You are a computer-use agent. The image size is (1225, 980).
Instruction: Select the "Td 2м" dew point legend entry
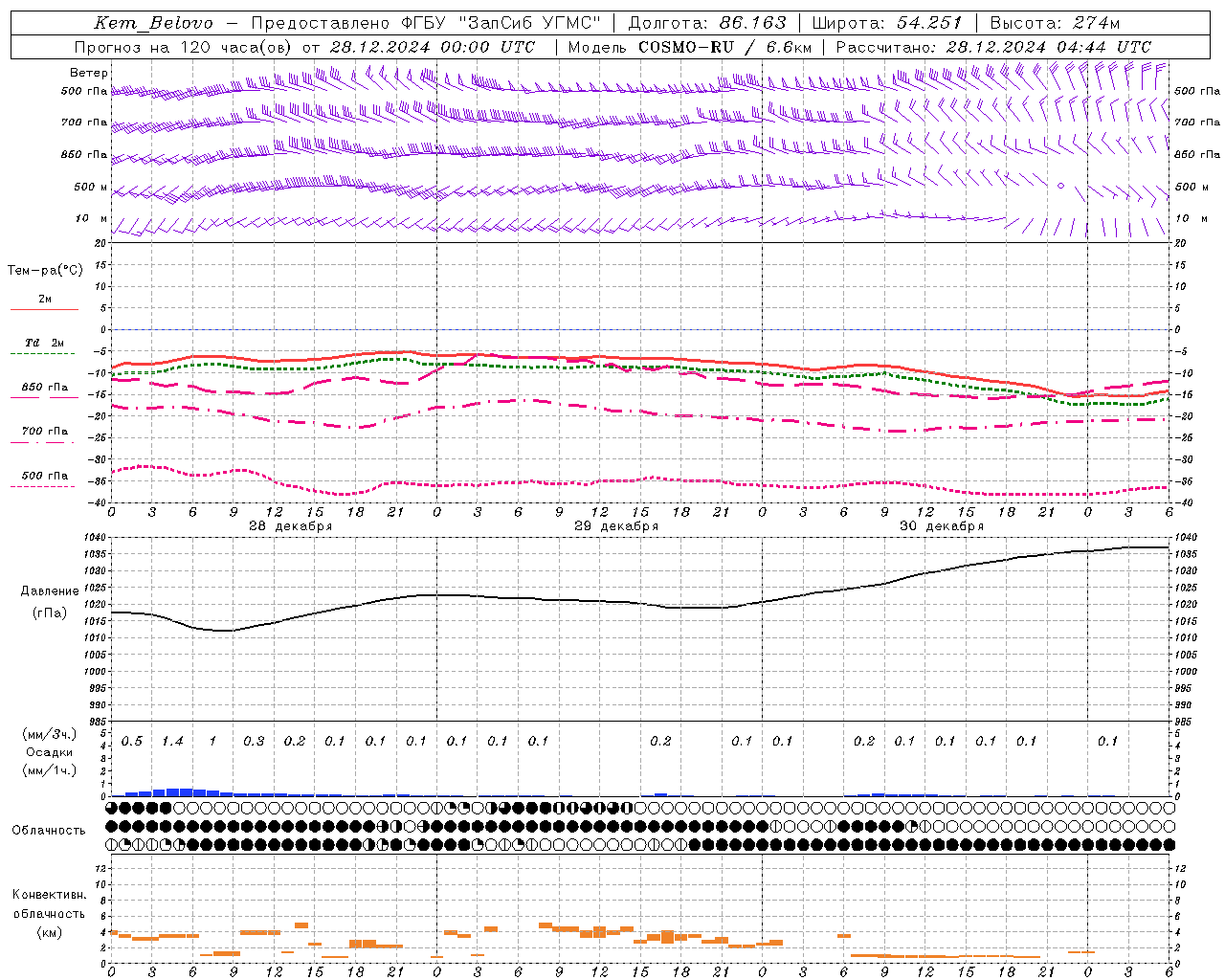click(x=44, y=343)
